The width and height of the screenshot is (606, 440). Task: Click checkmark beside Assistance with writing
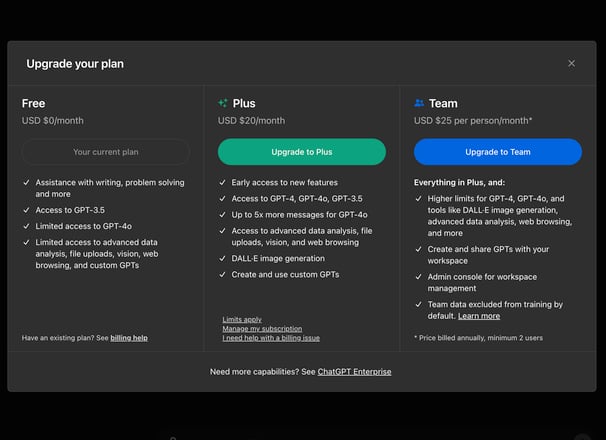26,182
